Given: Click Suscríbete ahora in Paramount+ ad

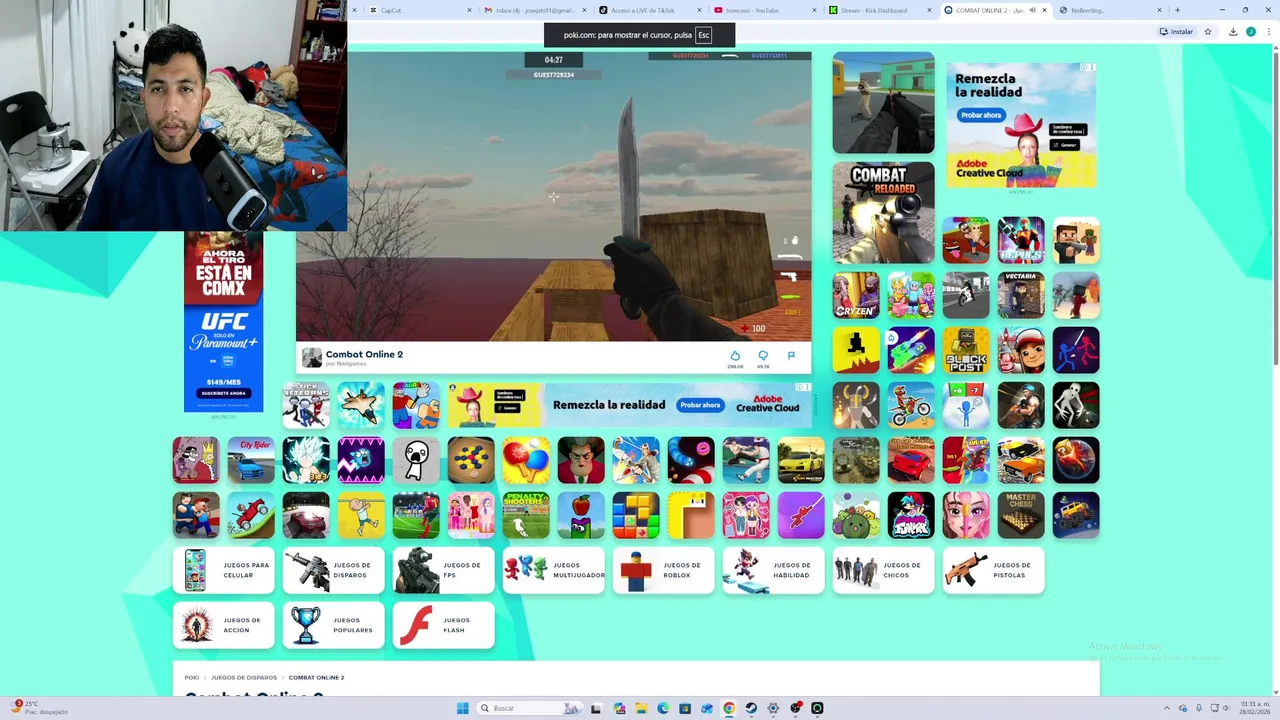Looking at the screenshot, I should [x=224, y=393].
